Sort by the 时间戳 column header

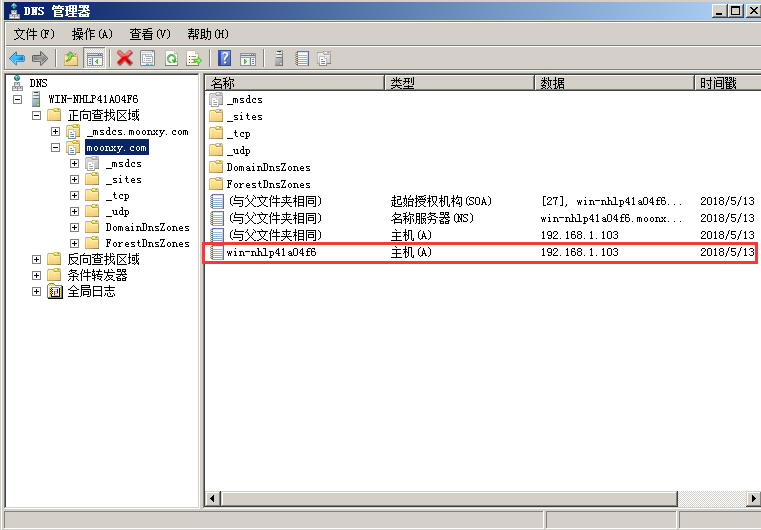click(x=728, y=83)
